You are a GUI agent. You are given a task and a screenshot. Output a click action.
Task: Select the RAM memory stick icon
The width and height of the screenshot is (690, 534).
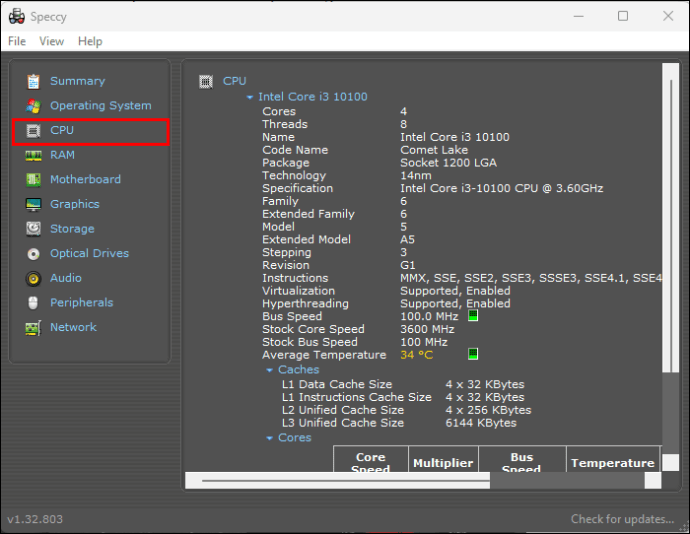pos(33,155)
